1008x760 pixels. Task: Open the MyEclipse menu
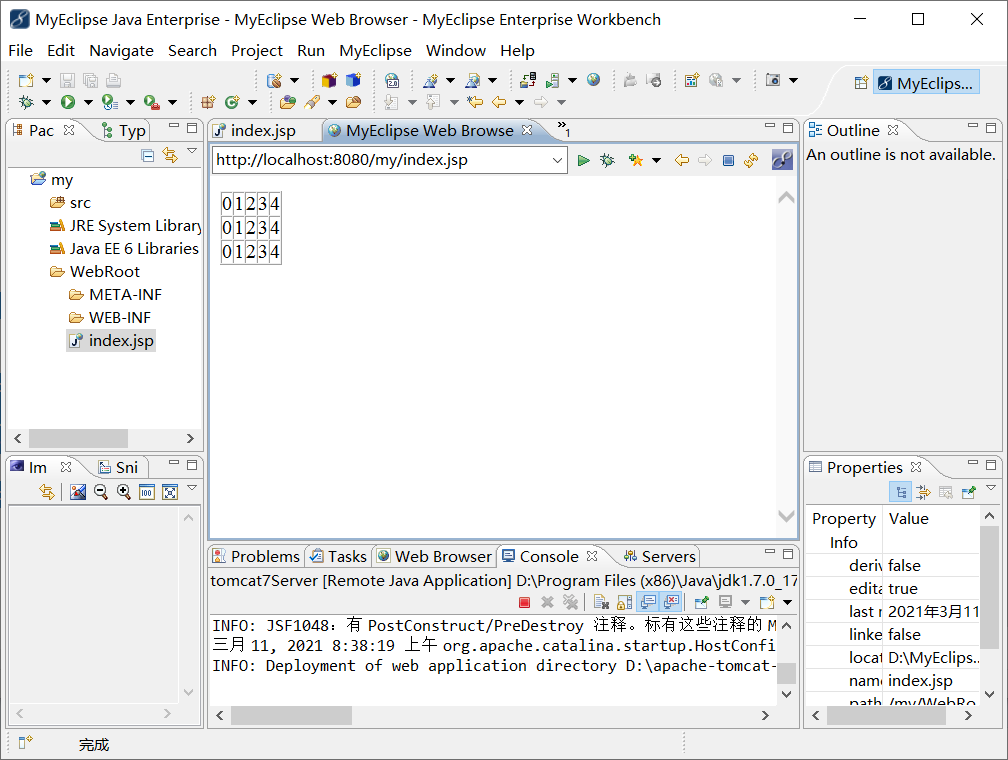point(375,50)
